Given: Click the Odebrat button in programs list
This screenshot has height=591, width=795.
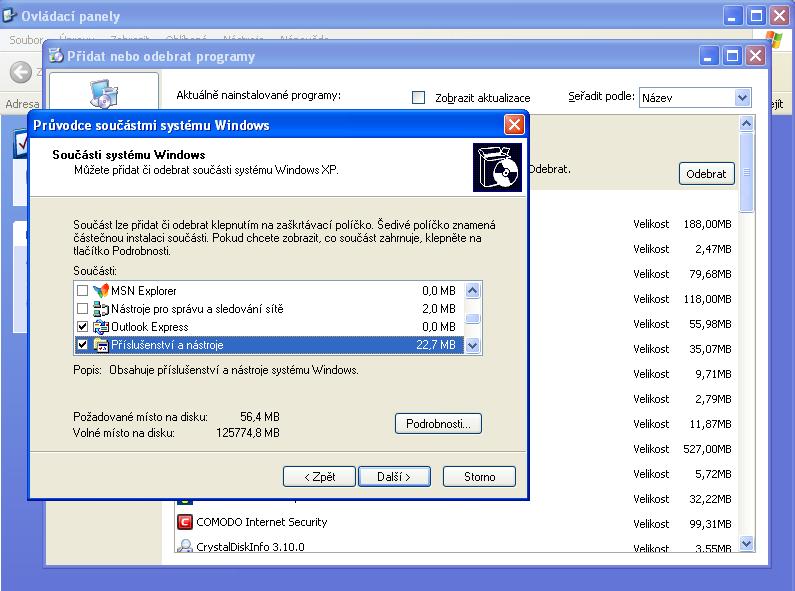Looking at the screenshot, I should coord(707,174).
